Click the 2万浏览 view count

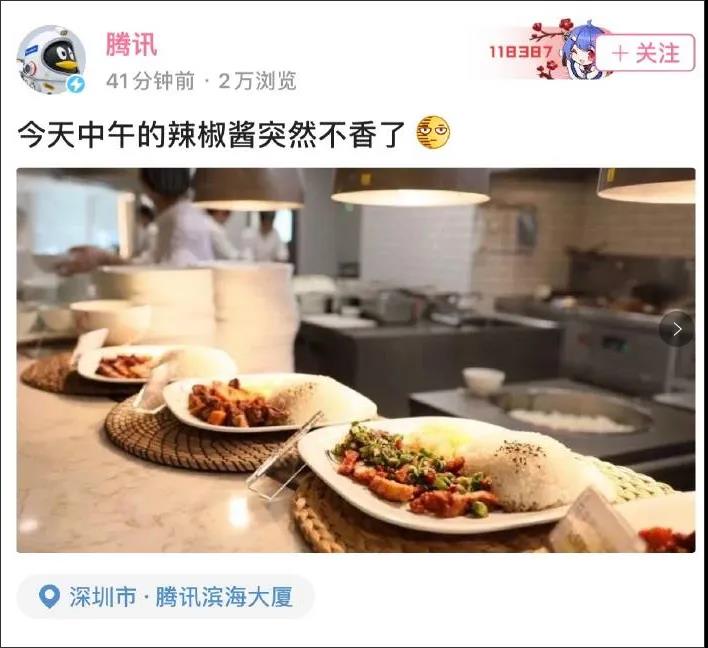pos(257,81)
